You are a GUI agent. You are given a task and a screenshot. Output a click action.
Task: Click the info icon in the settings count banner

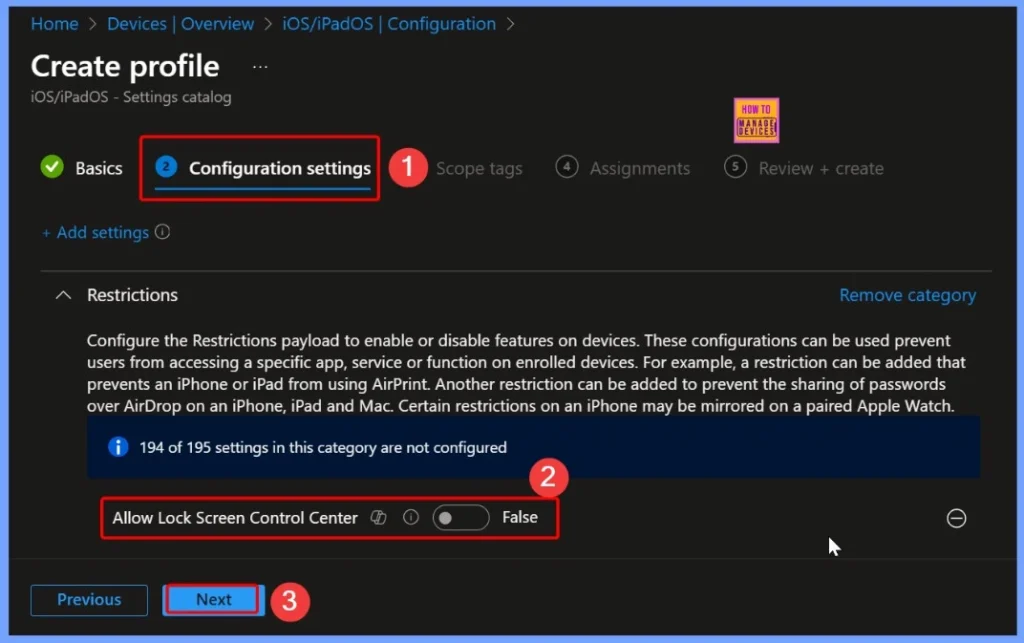[x=118, y=447]
